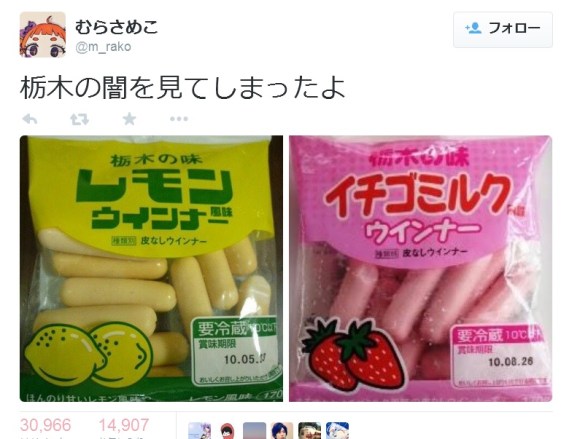View the 14,907 favorites count

tap(124, 425)
